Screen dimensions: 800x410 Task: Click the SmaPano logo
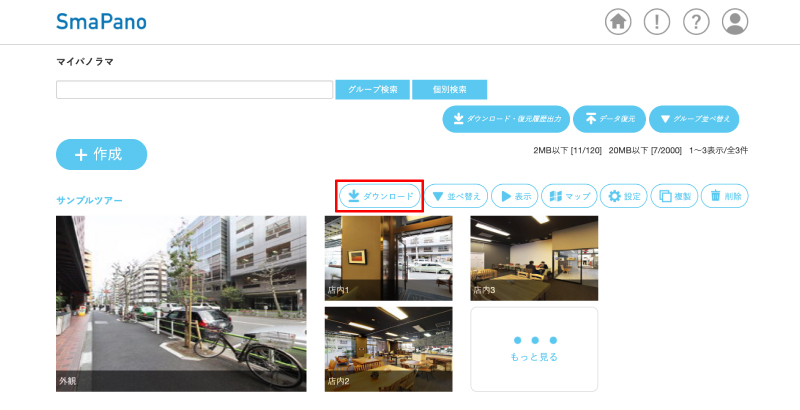[101, 21]
